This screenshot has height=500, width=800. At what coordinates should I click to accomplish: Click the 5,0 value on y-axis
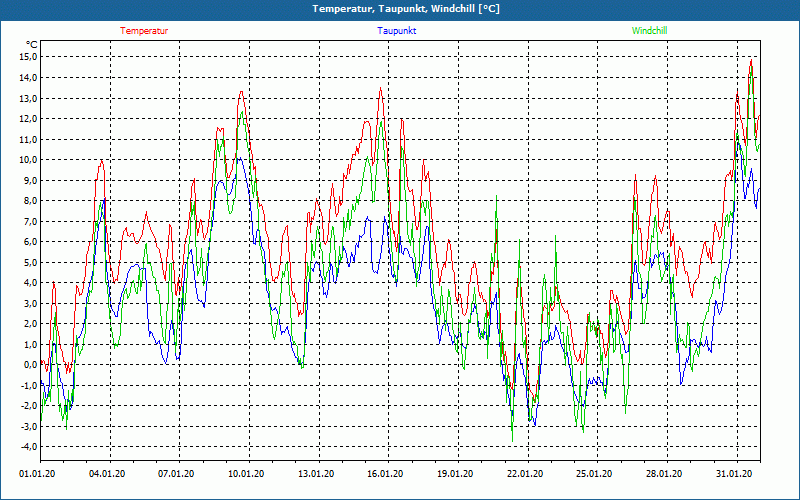coord(29,262)
